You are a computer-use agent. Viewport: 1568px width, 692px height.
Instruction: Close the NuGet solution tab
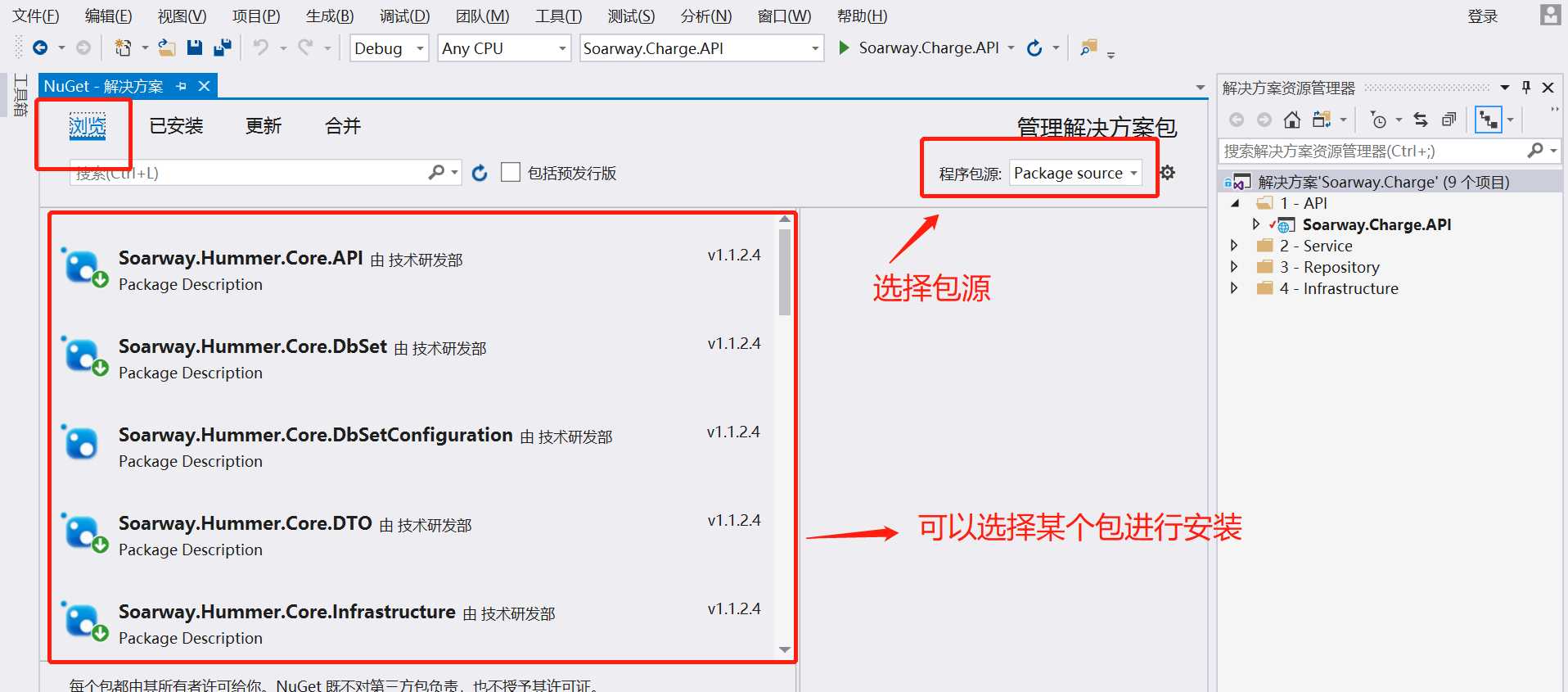[x=205, y=86]
